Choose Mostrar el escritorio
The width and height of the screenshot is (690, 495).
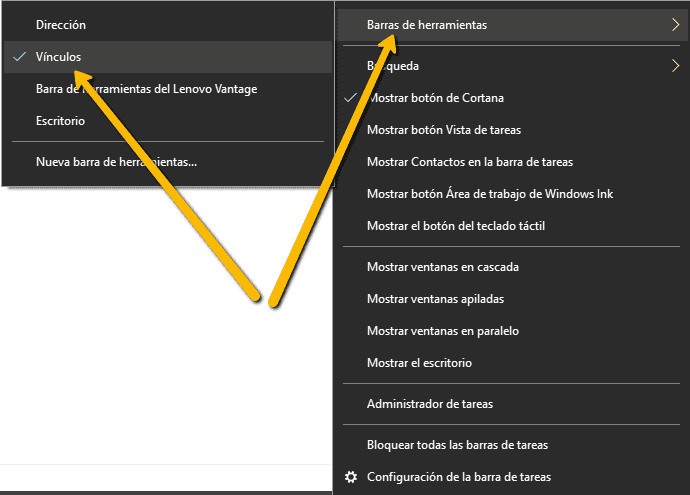click(x=513, y=363)
